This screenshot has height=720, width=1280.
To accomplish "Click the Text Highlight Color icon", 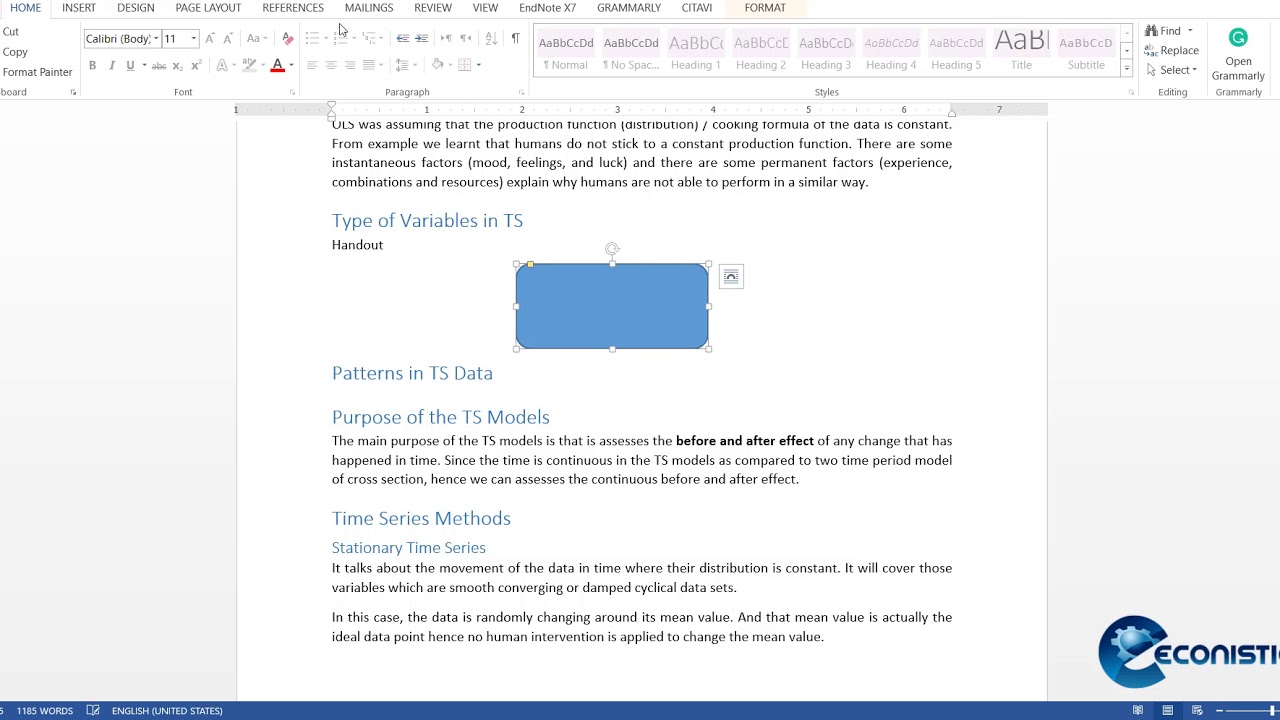I will coord(250,65).
